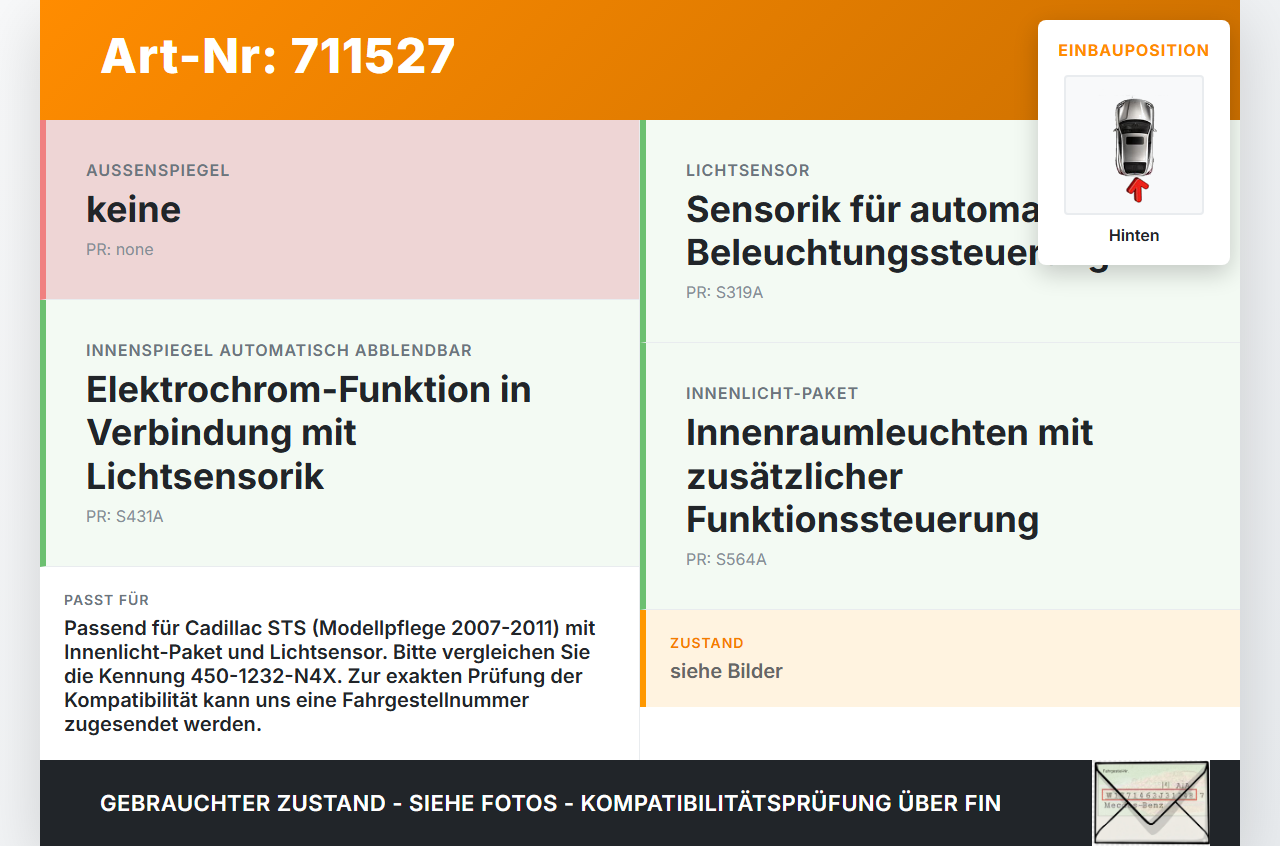Click the 'PR: S431A' code

(125, 517)
